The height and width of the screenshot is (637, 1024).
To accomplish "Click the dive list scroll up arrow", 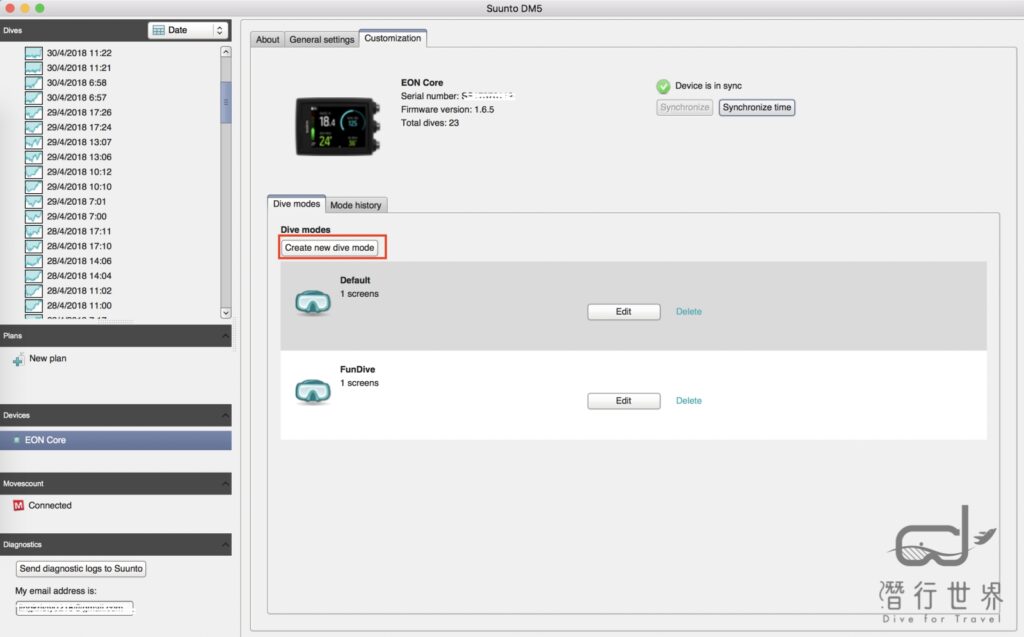I will pyautogui.click(x=225, y=52).
